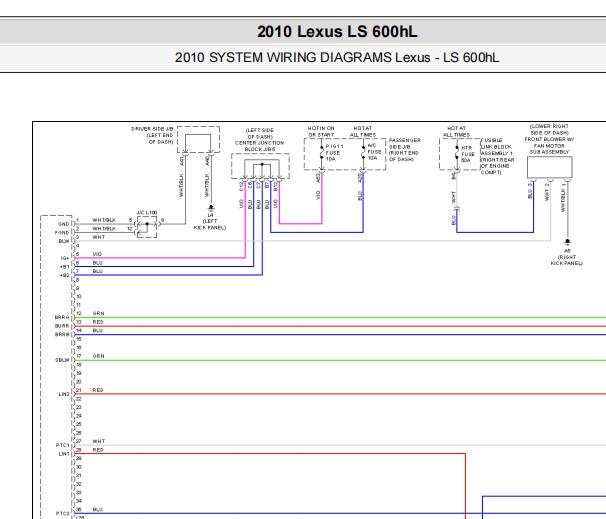
Task: Click the '+B2' terminal label
Action: (65, 275)
